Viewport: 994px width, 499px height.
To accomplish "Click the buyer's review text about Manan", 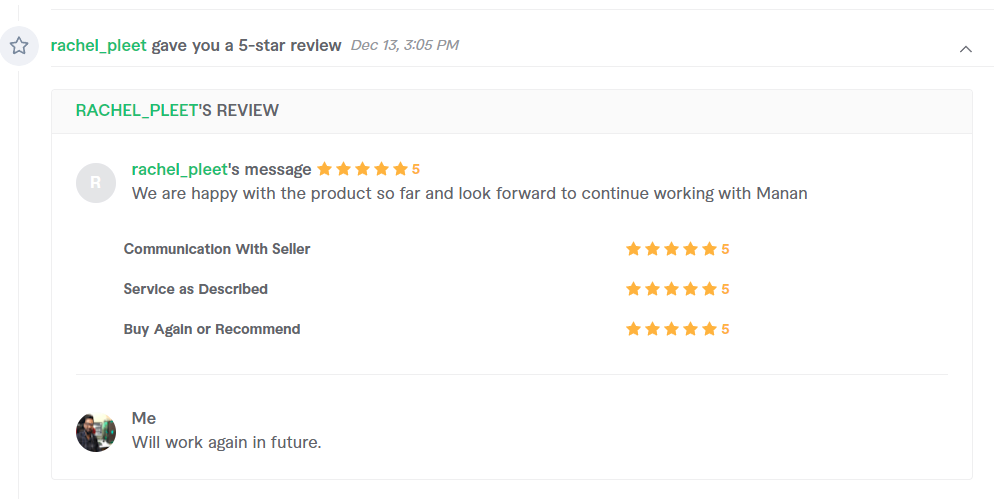I will click(x=470, y=193).
